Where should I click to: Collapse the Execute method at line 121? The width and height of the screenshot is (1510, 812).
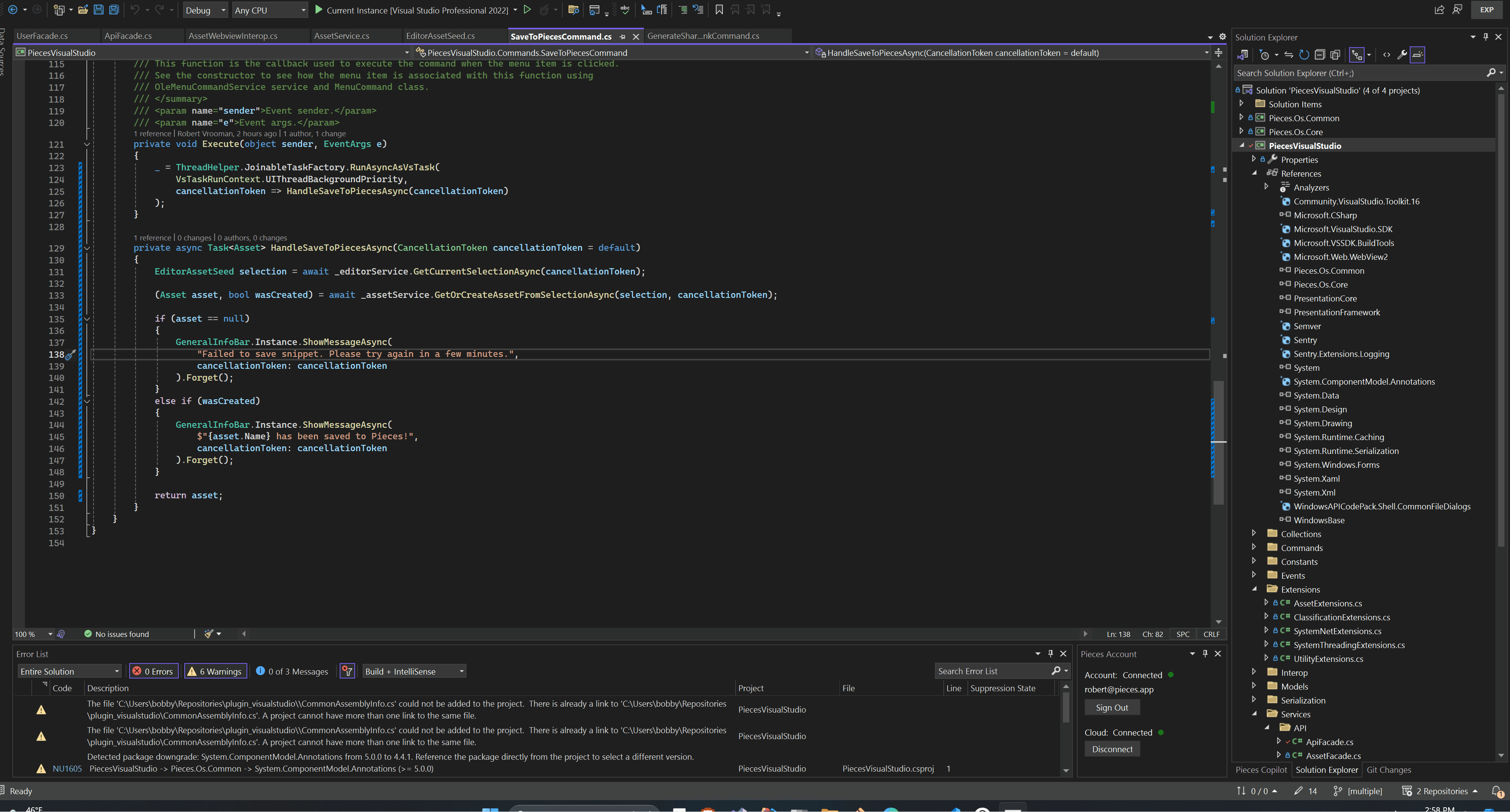(87, 144)
